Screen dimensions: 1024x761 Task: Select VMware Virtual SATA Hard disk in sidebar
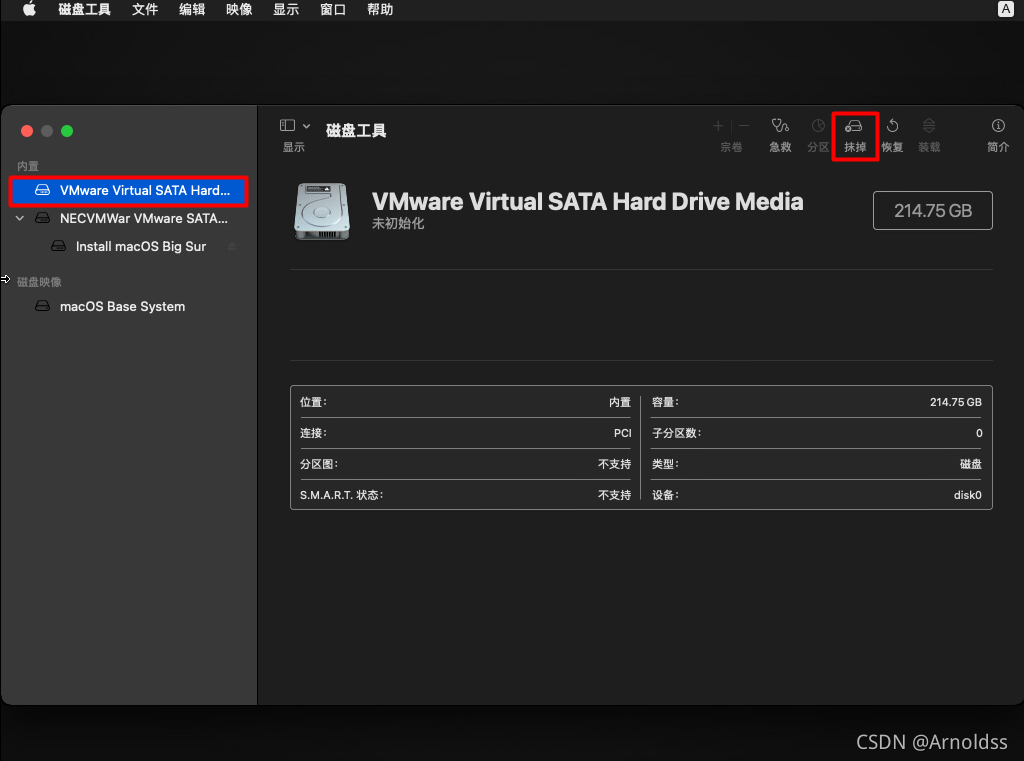point(129,191)
